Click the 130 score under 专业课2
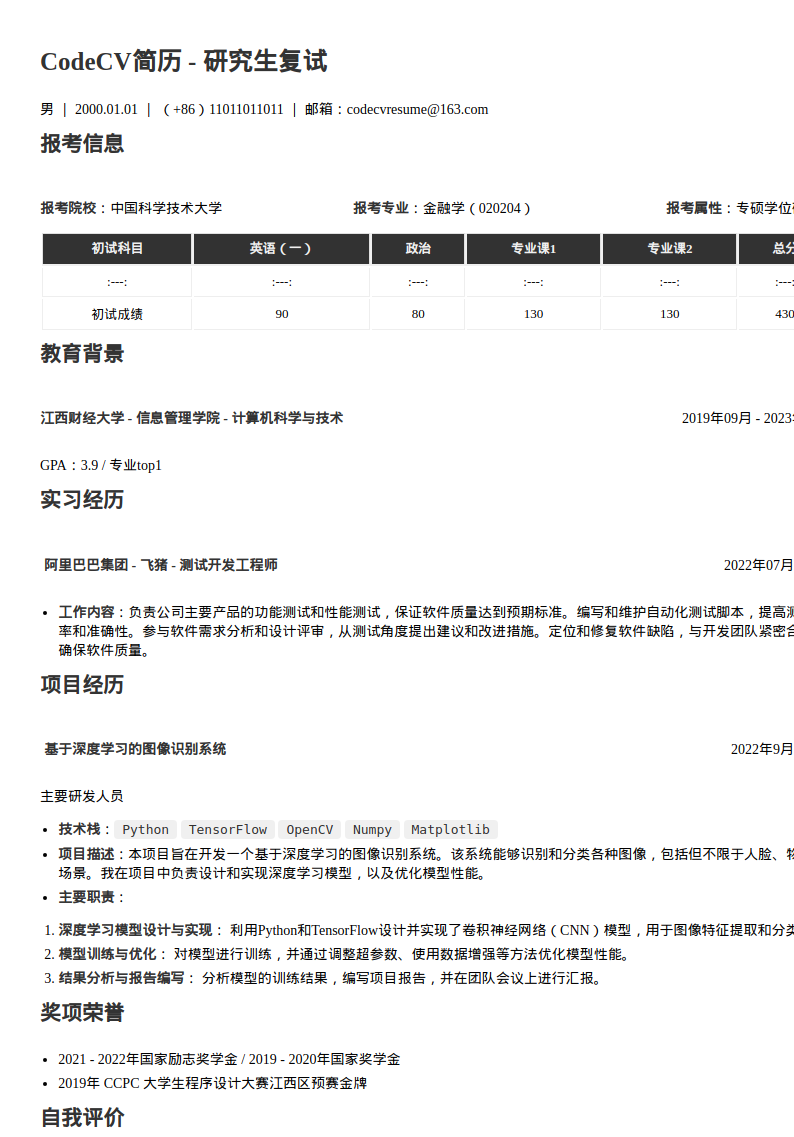This screenshot has height=1137, width=794. (669, 314)
